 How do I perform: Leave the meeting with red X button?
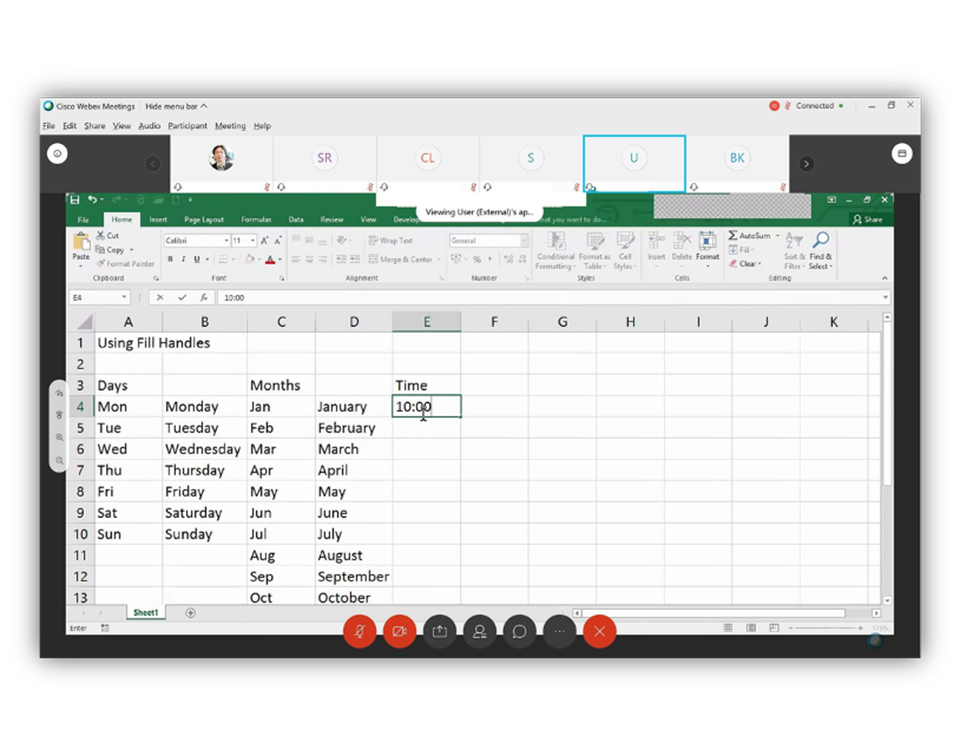pyautogui.click(x=599, y=631)
